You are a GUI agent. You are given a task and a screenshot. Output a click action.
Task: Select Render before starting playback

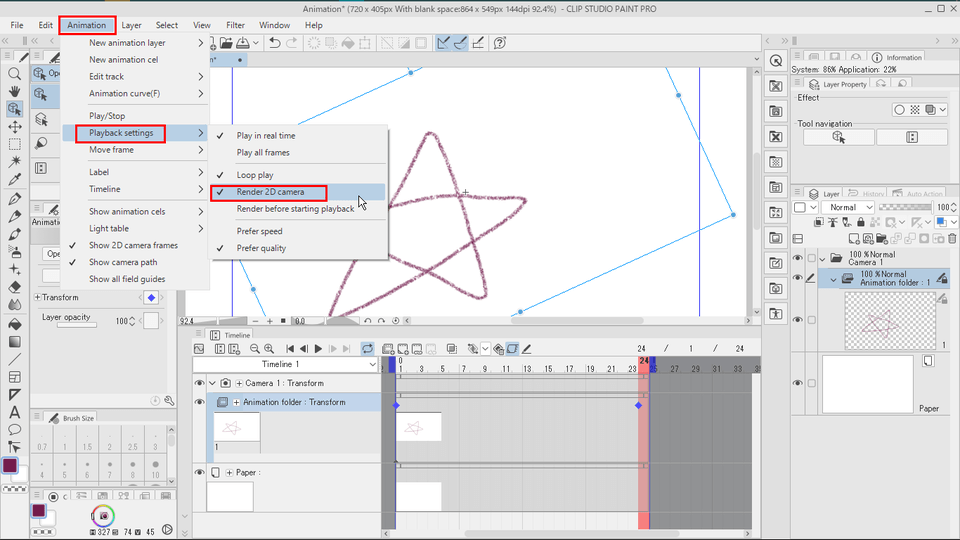299,209
